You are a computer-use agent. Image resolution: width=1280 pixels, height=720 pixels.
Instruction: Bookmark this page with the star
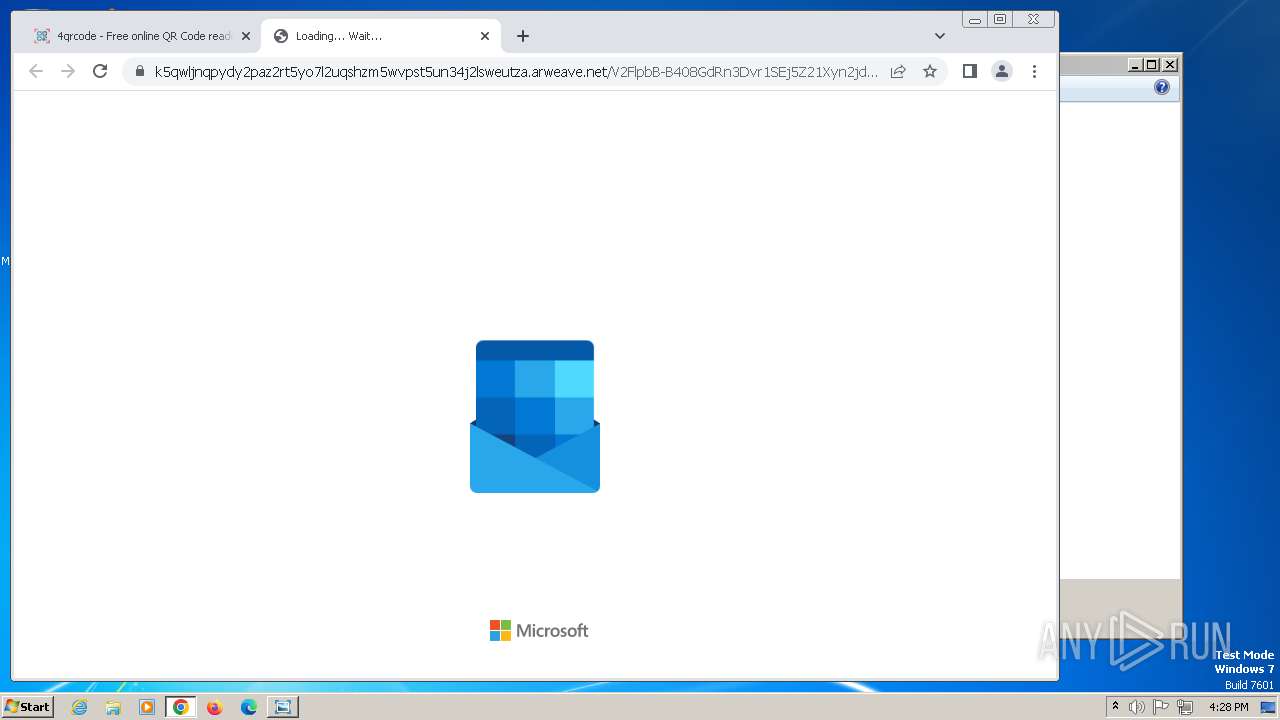point(930,71)
